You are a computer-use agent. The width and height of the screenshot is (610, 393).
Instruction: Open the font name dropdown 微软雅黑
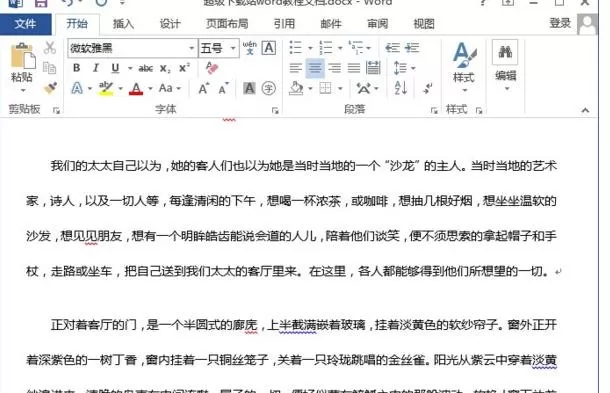pyautogui.click(x=191, y=48)
